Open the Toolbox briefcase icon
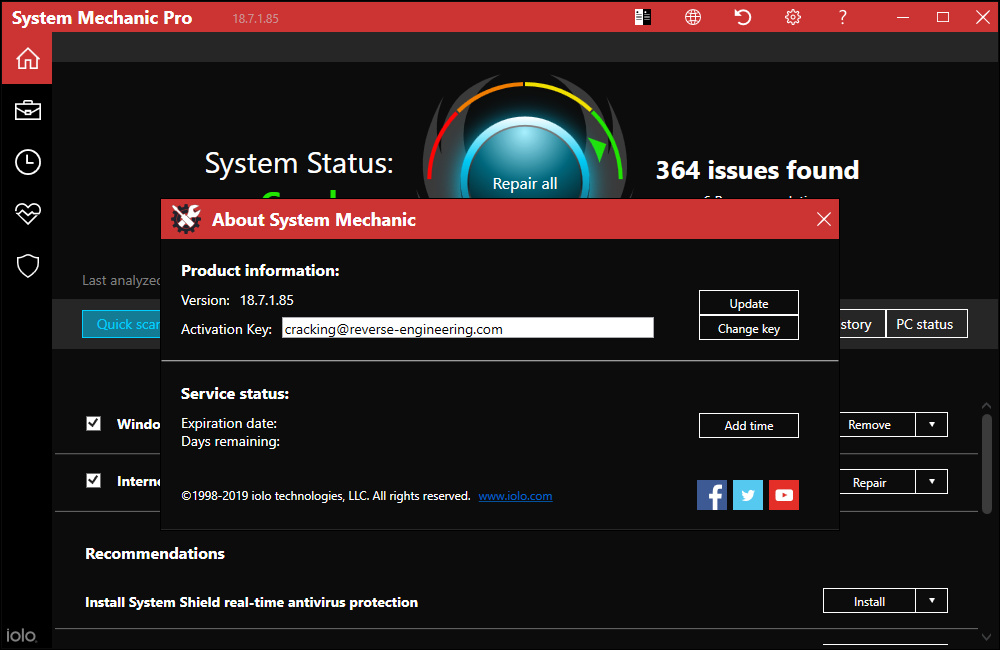The image size is (1000, 650). click(x=27, y=110)
